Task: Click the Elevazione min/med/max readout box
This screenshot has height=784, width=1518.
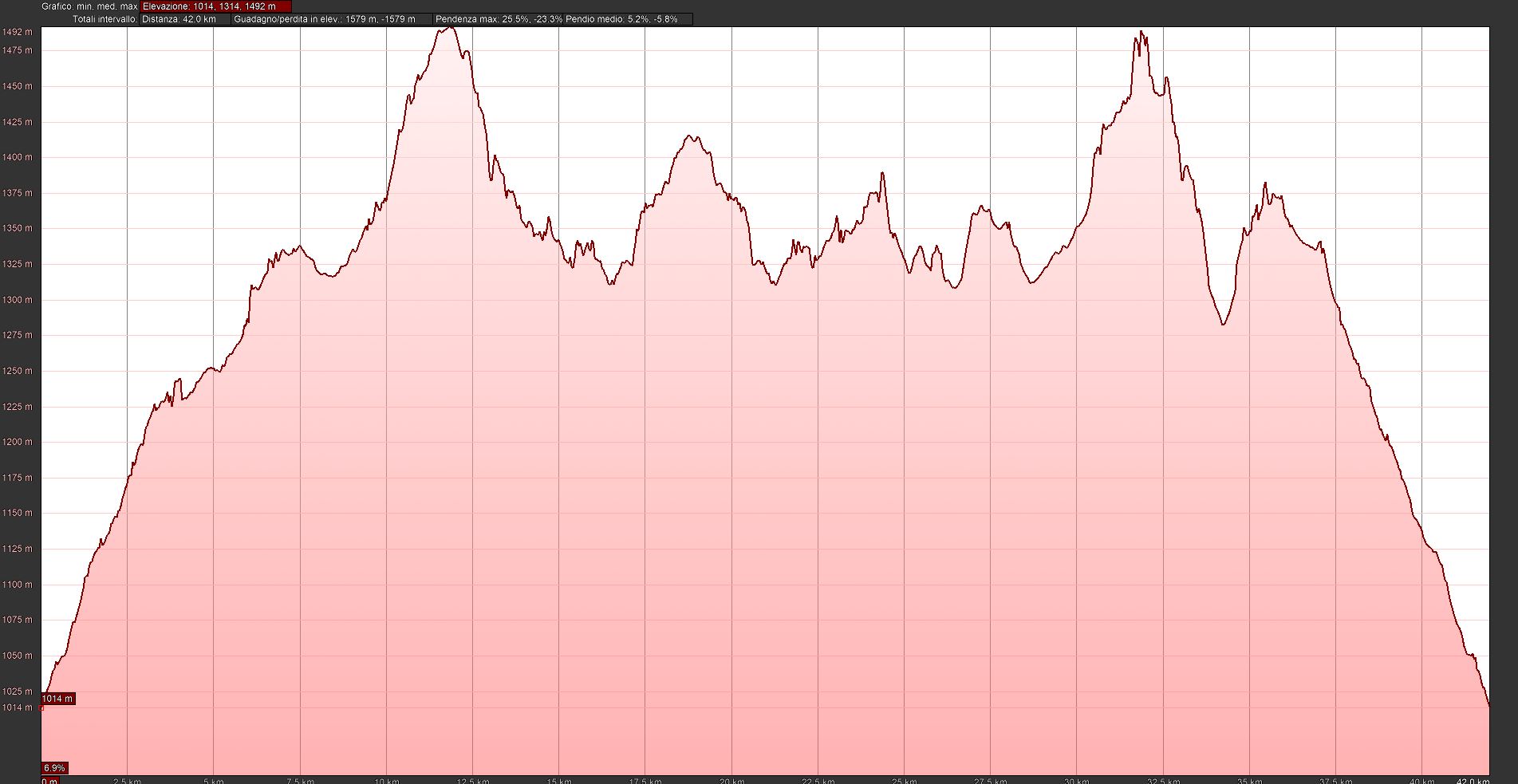Action: click(215, 6)
